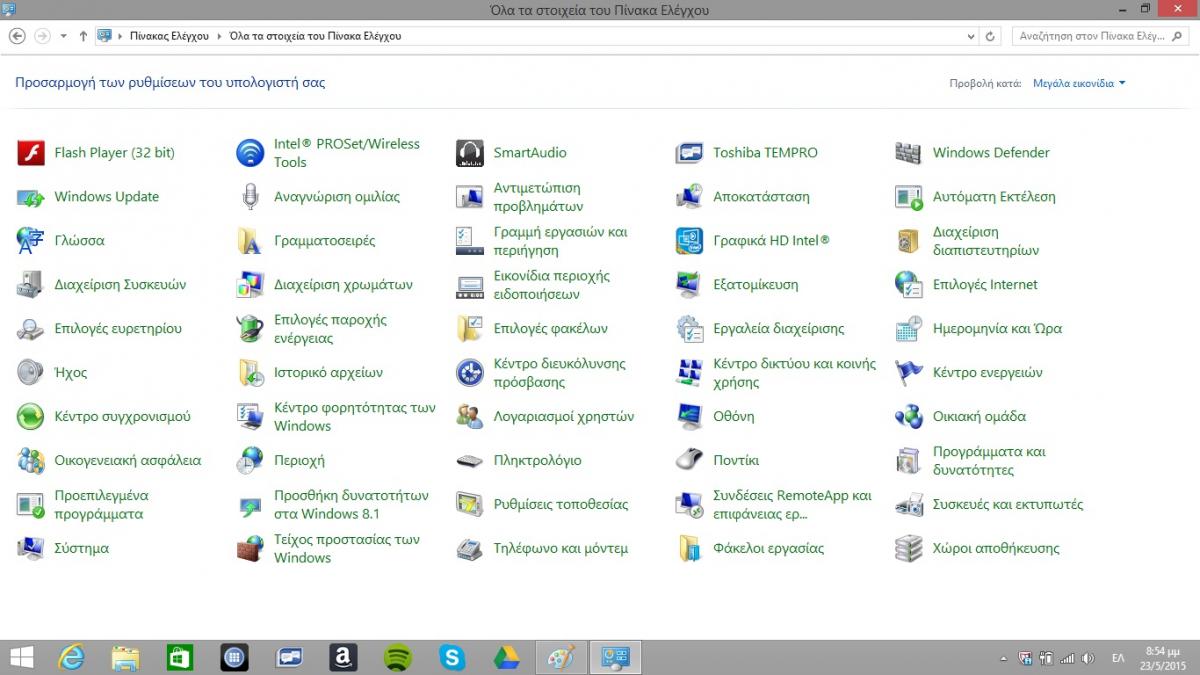The image size is (1200, 675).
Task: Click the Πληκτρολόγιο keyboard icon
Action: coord(470,461)
